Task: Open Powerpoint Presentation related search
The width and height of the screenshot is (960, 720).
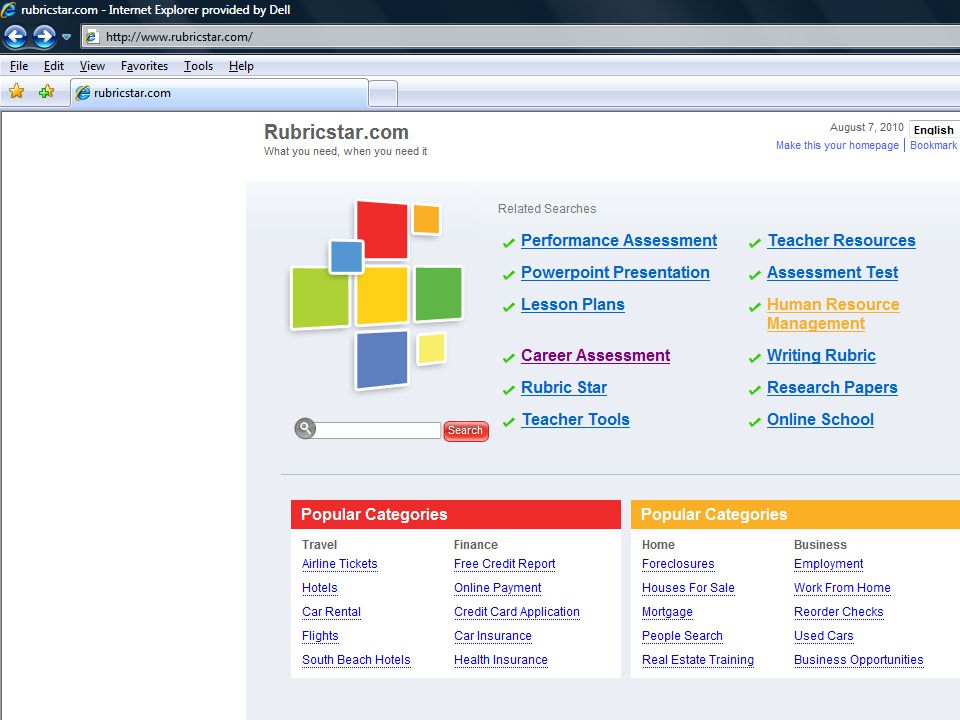Action: (615, 272)
